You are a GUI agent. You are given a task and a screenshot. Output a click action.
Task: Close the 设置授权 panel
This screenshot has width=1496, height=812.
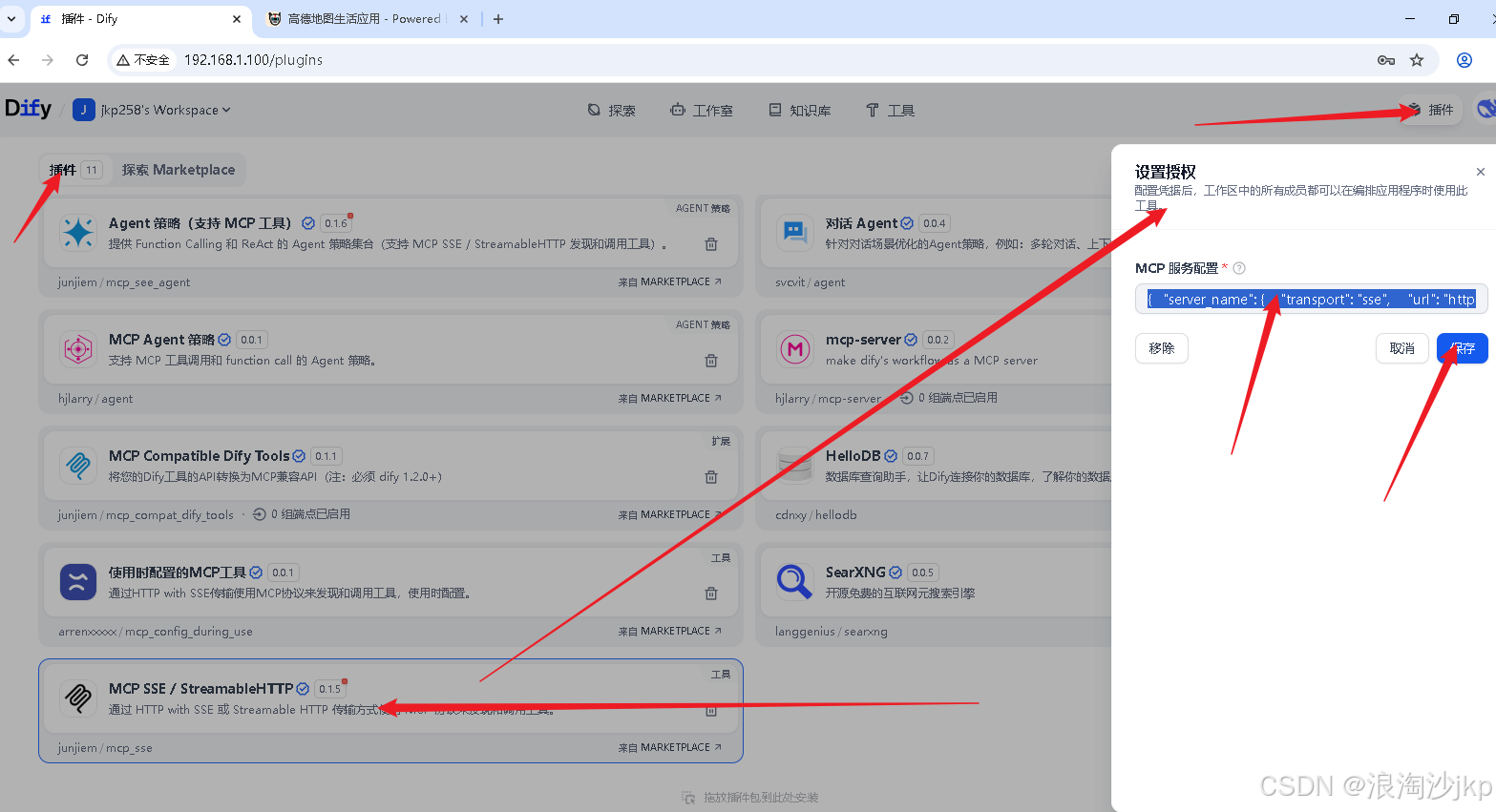coord(1481,172)
